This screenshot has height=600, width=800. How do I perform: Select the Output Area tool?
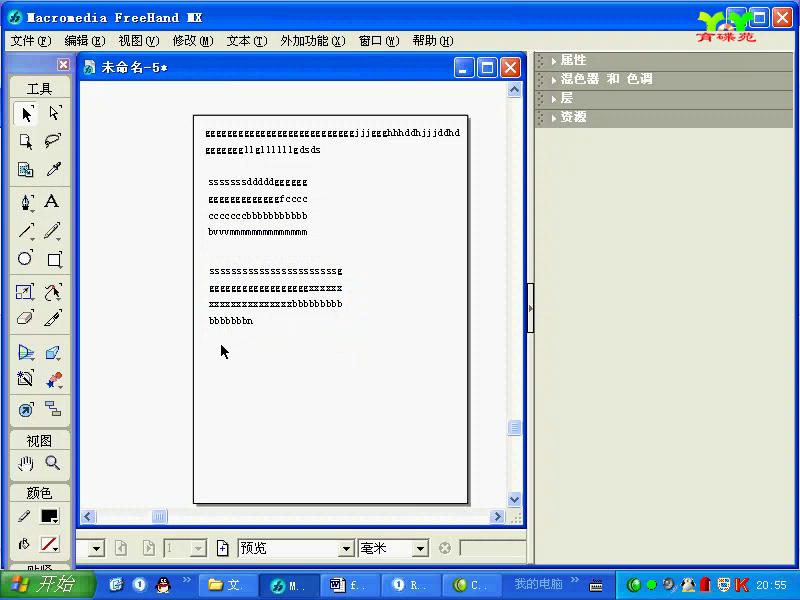coord(26,169)
